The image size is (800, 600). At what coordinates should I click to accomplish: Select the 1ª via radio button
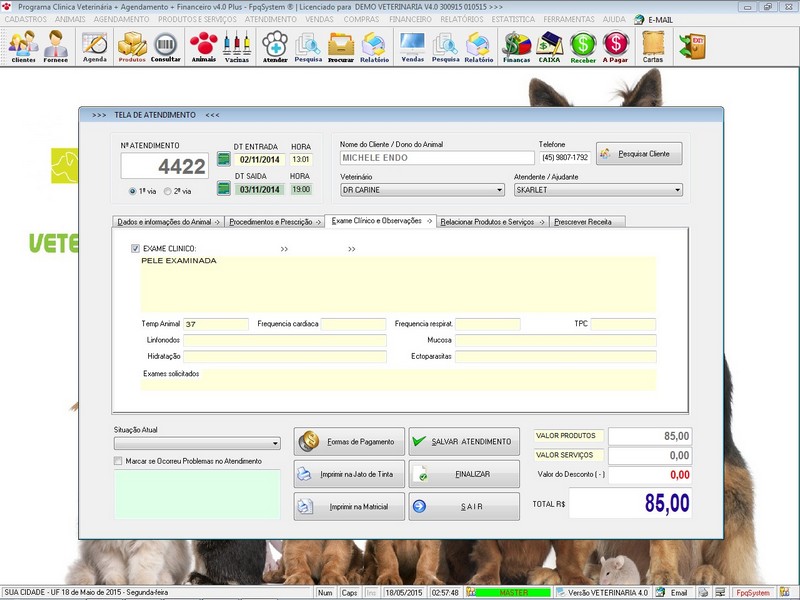pyautogui.click(x=133, y=191)
